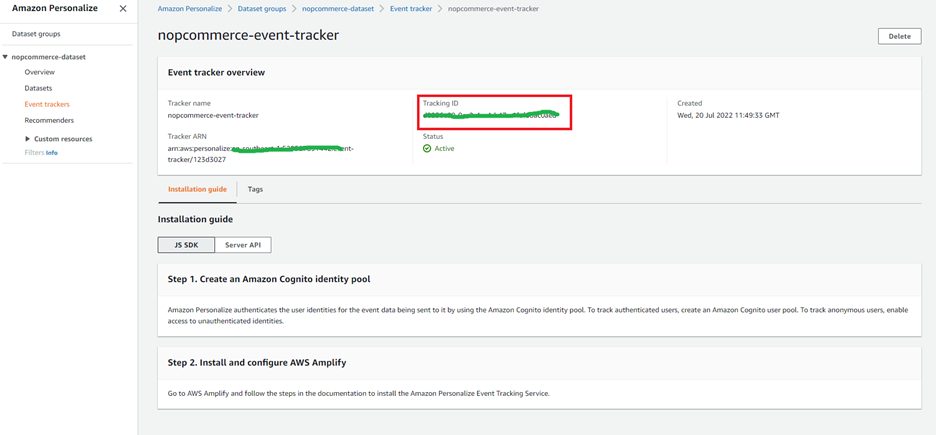Click Filters in the sidebar
936x435 pixels.
[35, 153]
